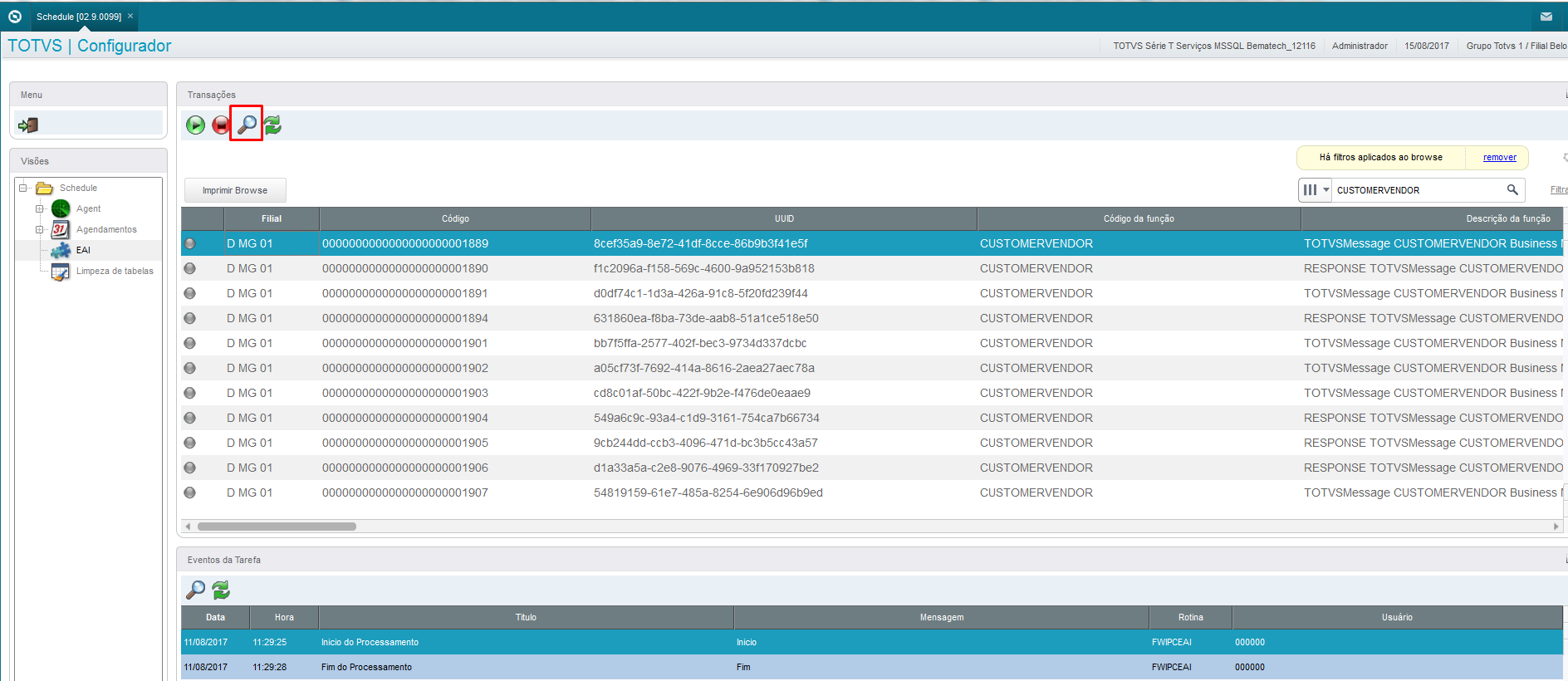Viewport: 1568px width, 681px height.
Task: Select the Agendamentos label in the tree
Action: coord(106,229)
